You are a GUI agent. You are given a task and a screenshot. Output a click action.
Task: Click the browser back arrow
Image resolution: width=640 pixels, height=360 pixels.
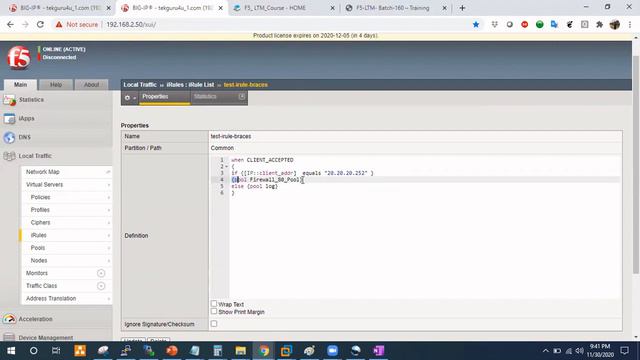(10, 24)
